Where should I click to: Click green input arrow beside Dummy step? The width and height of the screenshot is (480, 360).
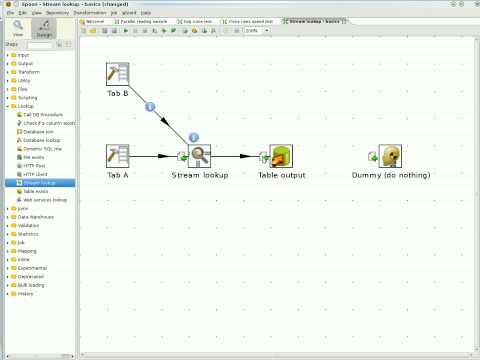(x=373, y=156)
